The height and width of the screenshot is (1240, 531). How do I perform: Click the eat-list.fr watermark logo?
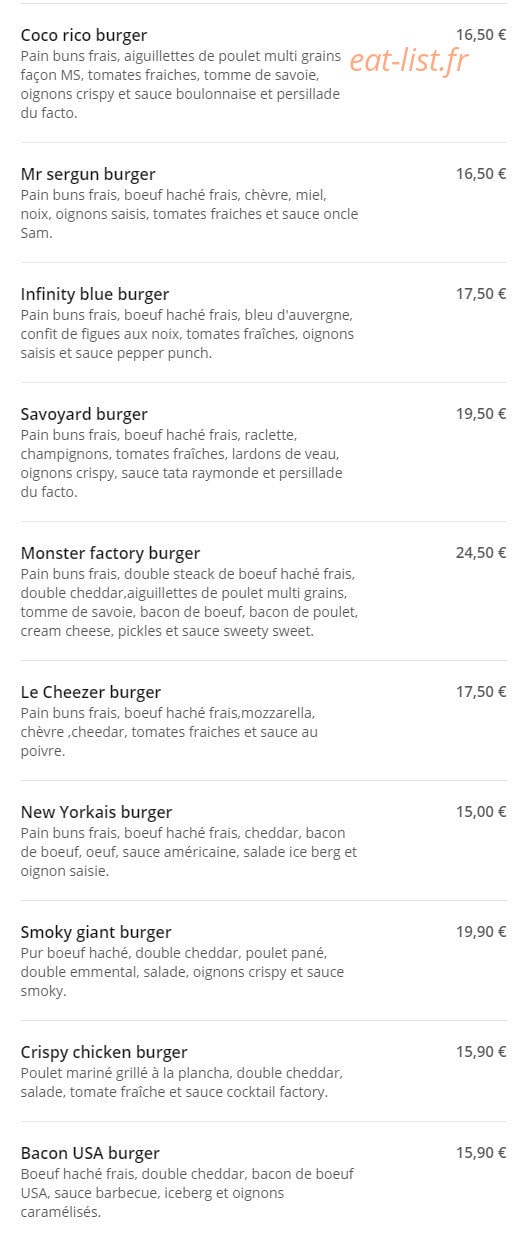(x=409, y=61)
